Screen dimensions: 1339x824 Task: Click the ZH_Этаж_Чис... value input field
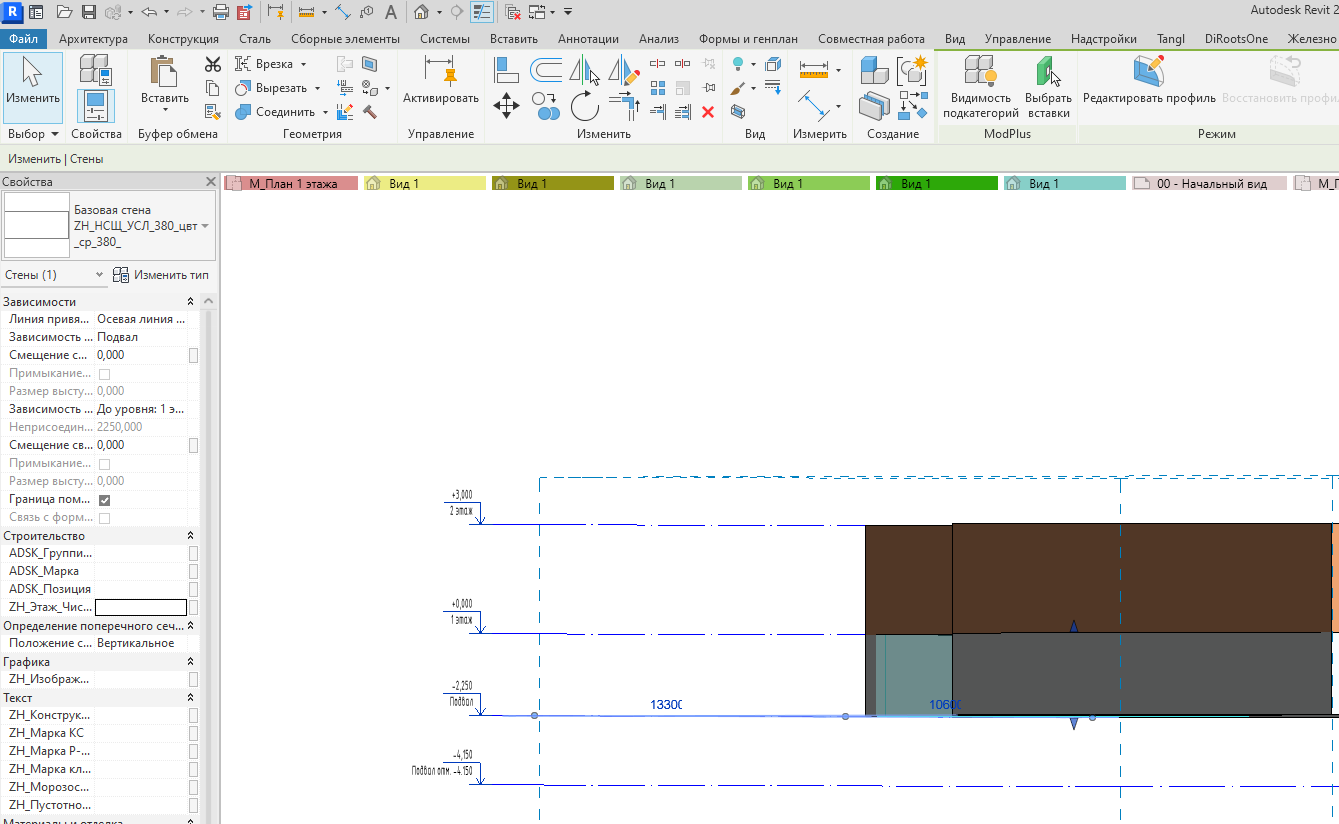140,607
